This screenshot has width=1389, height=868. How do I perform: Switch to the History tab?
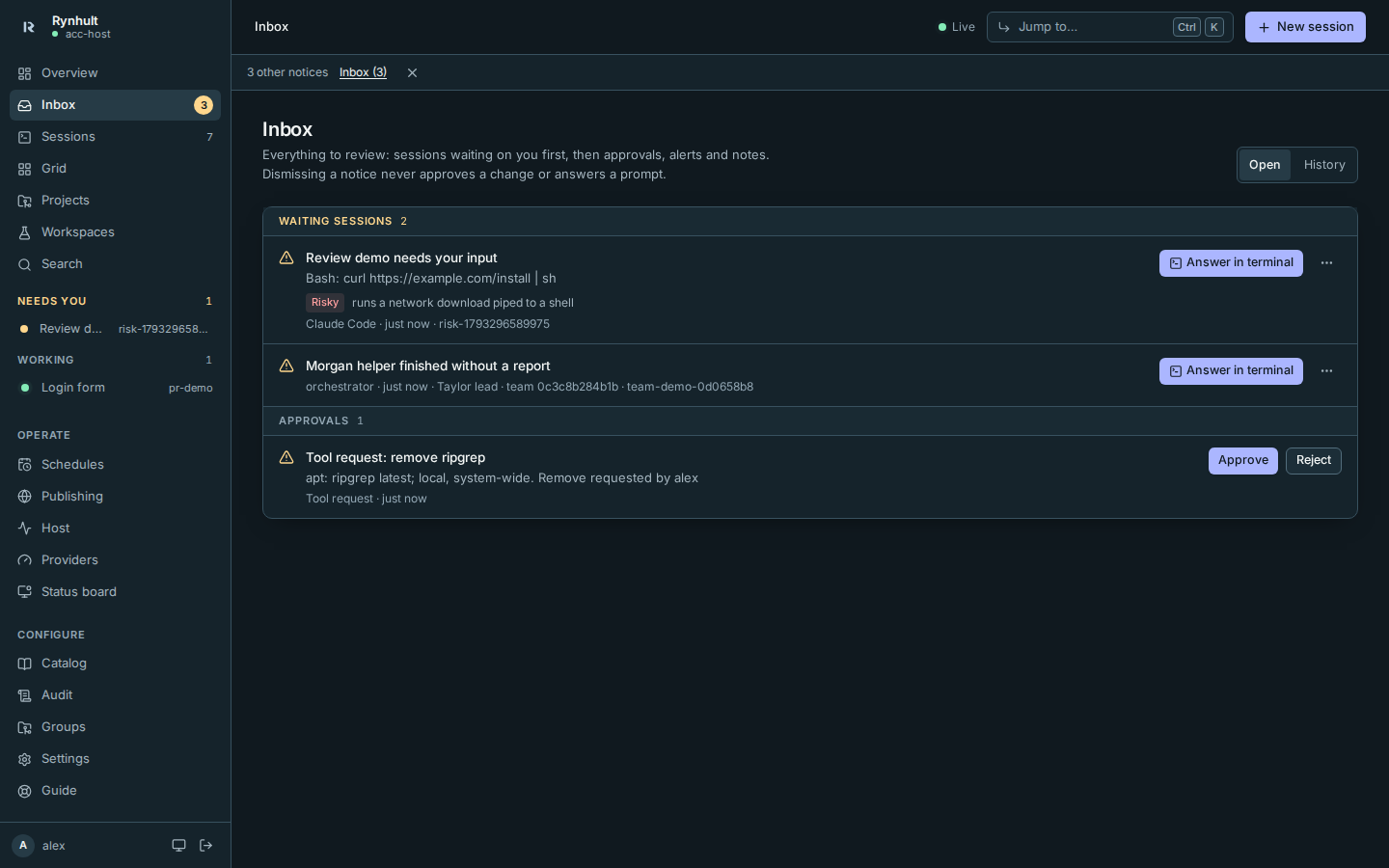[x=1324, y=165]
